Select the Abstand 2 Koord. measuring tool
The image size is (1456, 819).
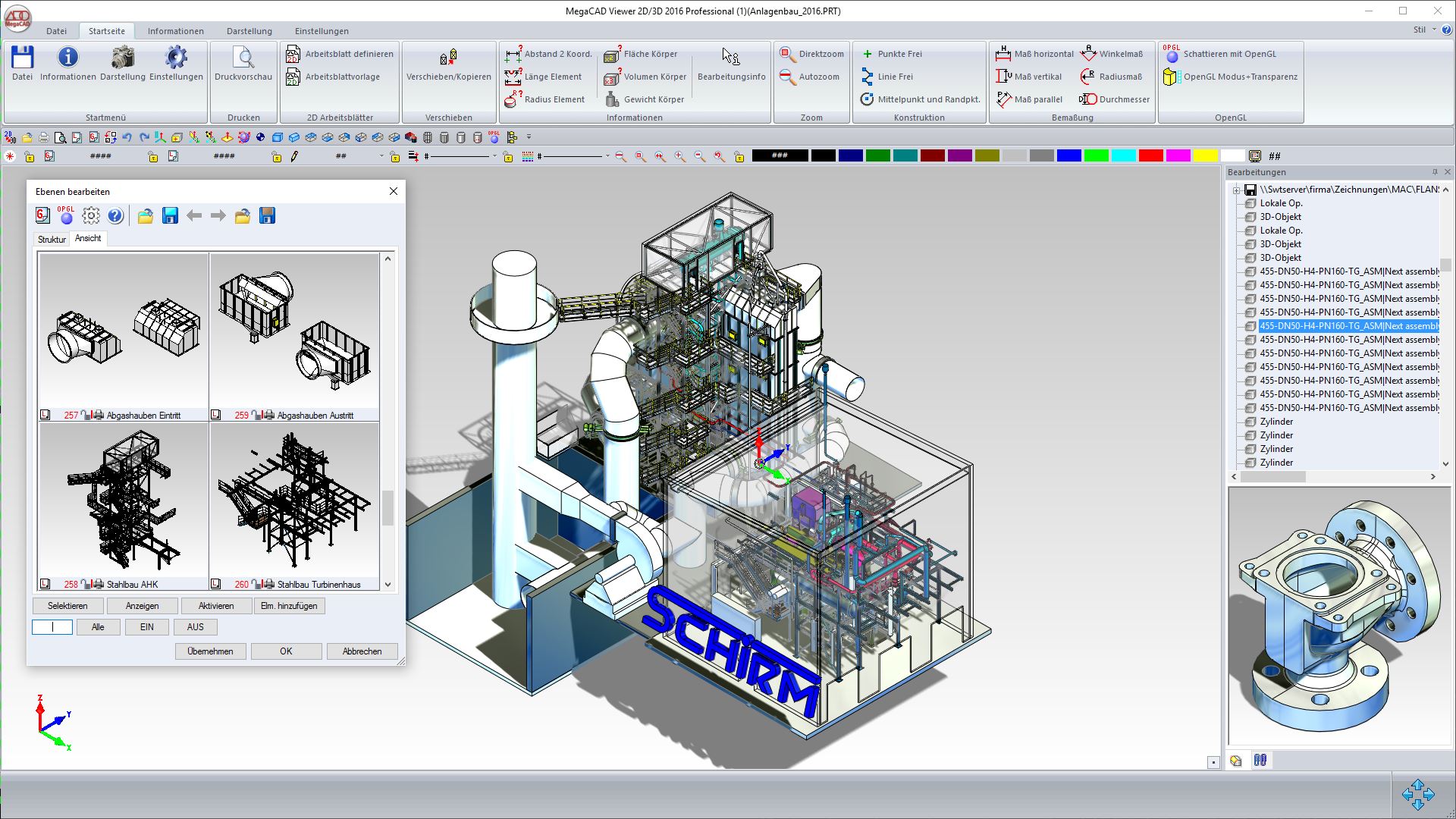pos(548,54)
